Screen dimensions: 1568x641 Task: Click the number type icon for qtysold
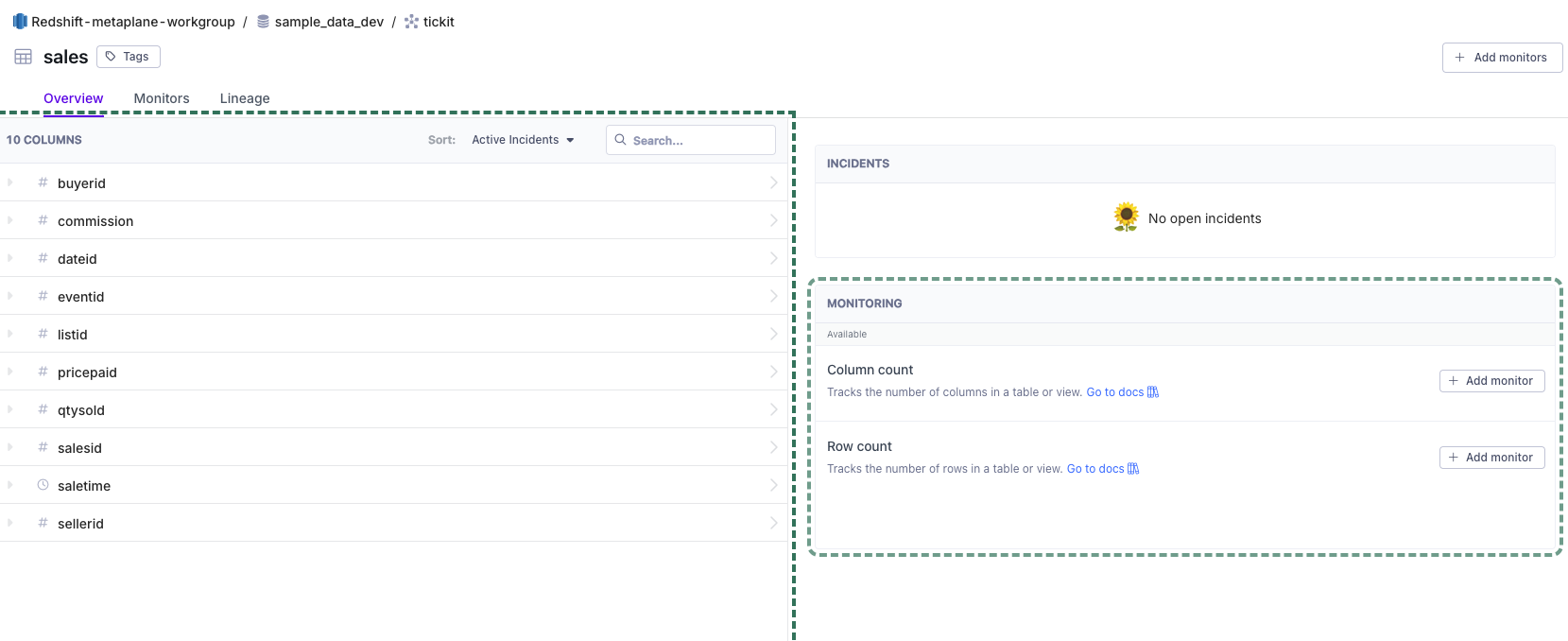[x=43, y=409]
